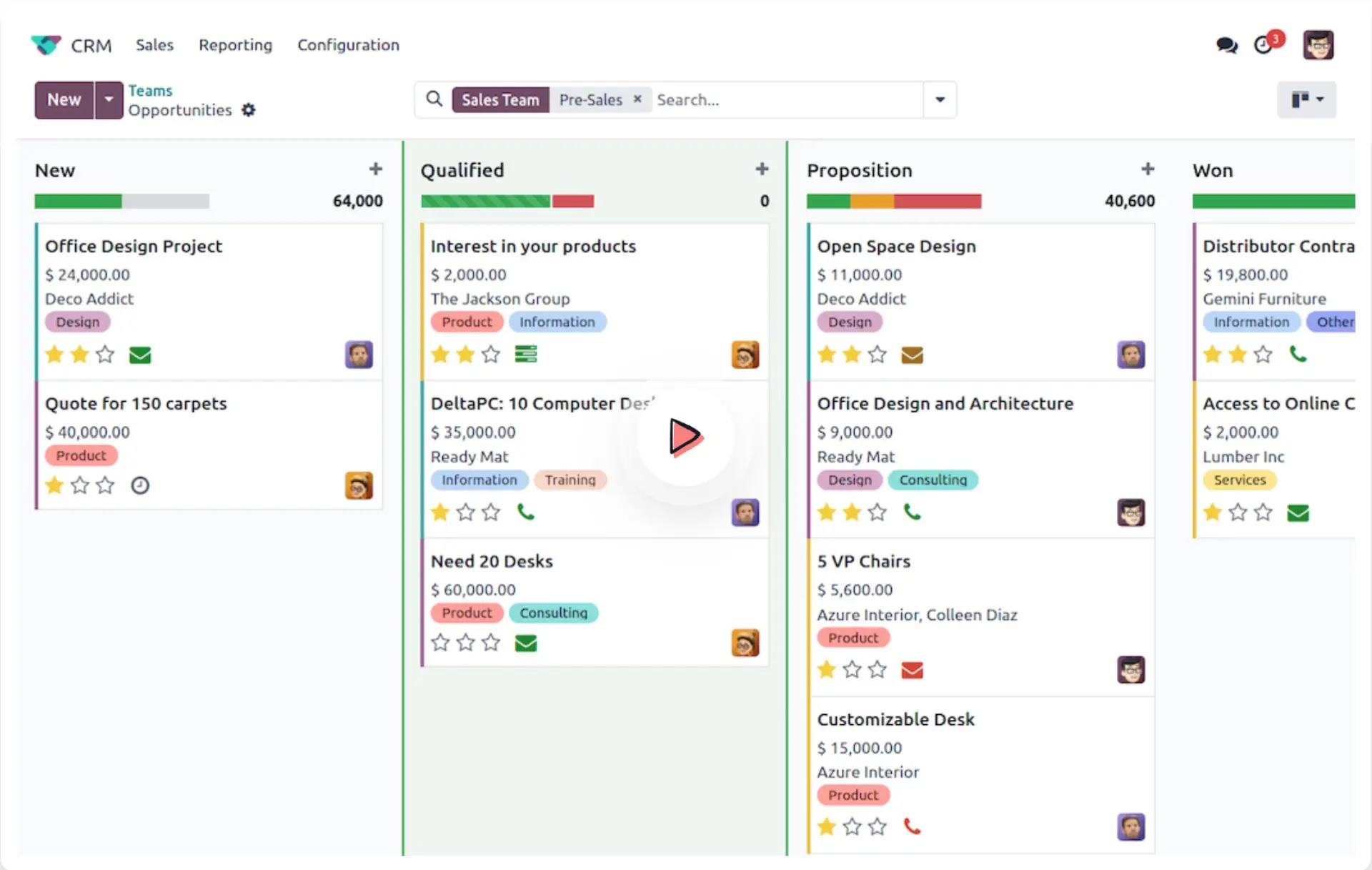Open the view switcher dropdown
The width and height of the screenshot is (1372, 870).
click(x=1306, y=99)
